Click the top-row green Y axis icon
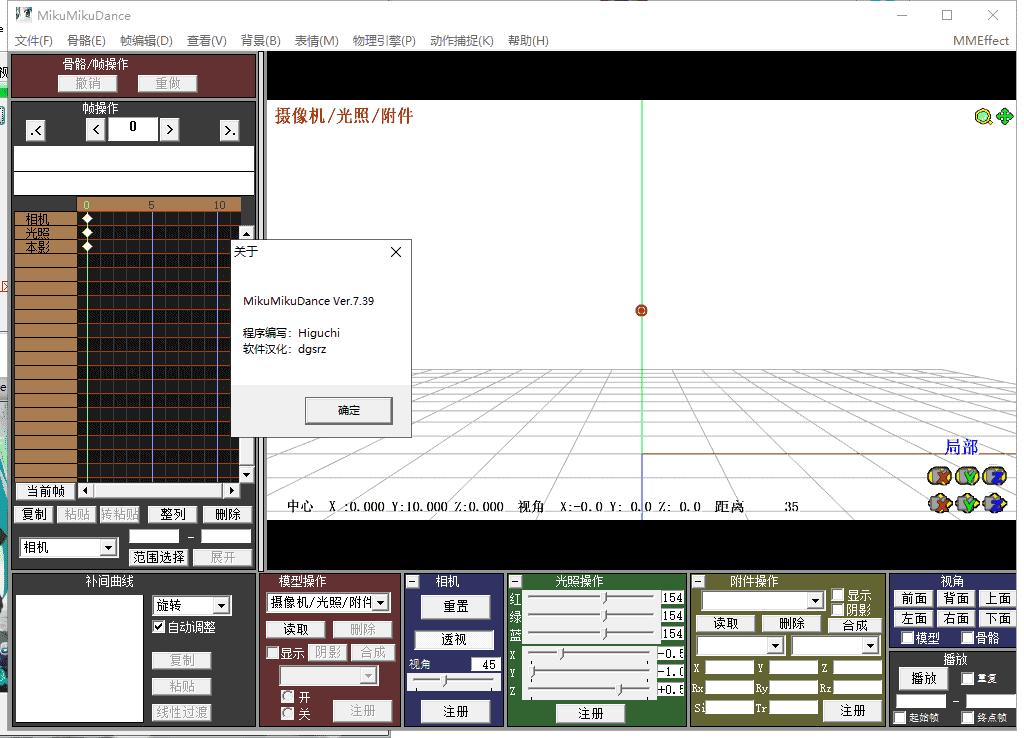1024x738 pixels. pos(966,476)
